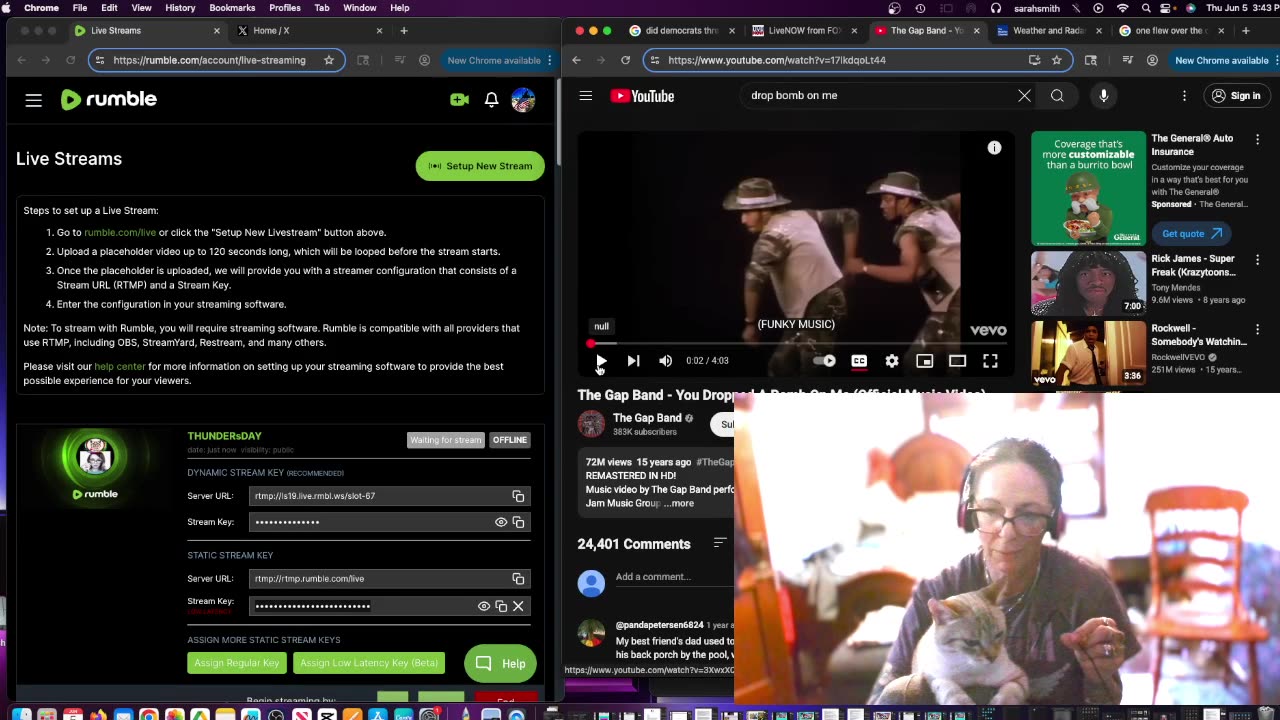Open the comments sort-by menu
The image size is (1280, 720).
pyautogui.click(x=720, y=543)
